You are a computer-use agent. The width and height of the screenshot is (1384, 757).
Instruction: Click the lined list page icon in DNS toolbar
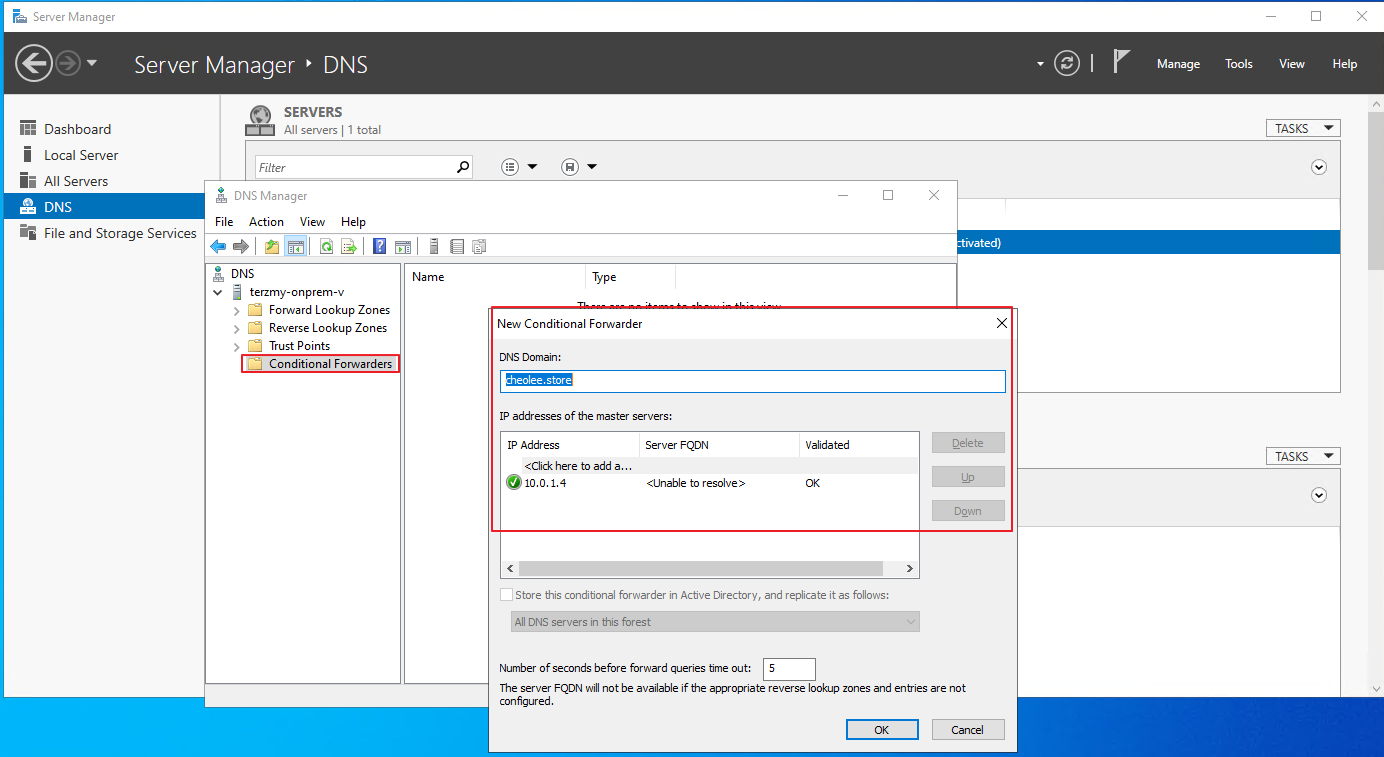click(457, 246)
